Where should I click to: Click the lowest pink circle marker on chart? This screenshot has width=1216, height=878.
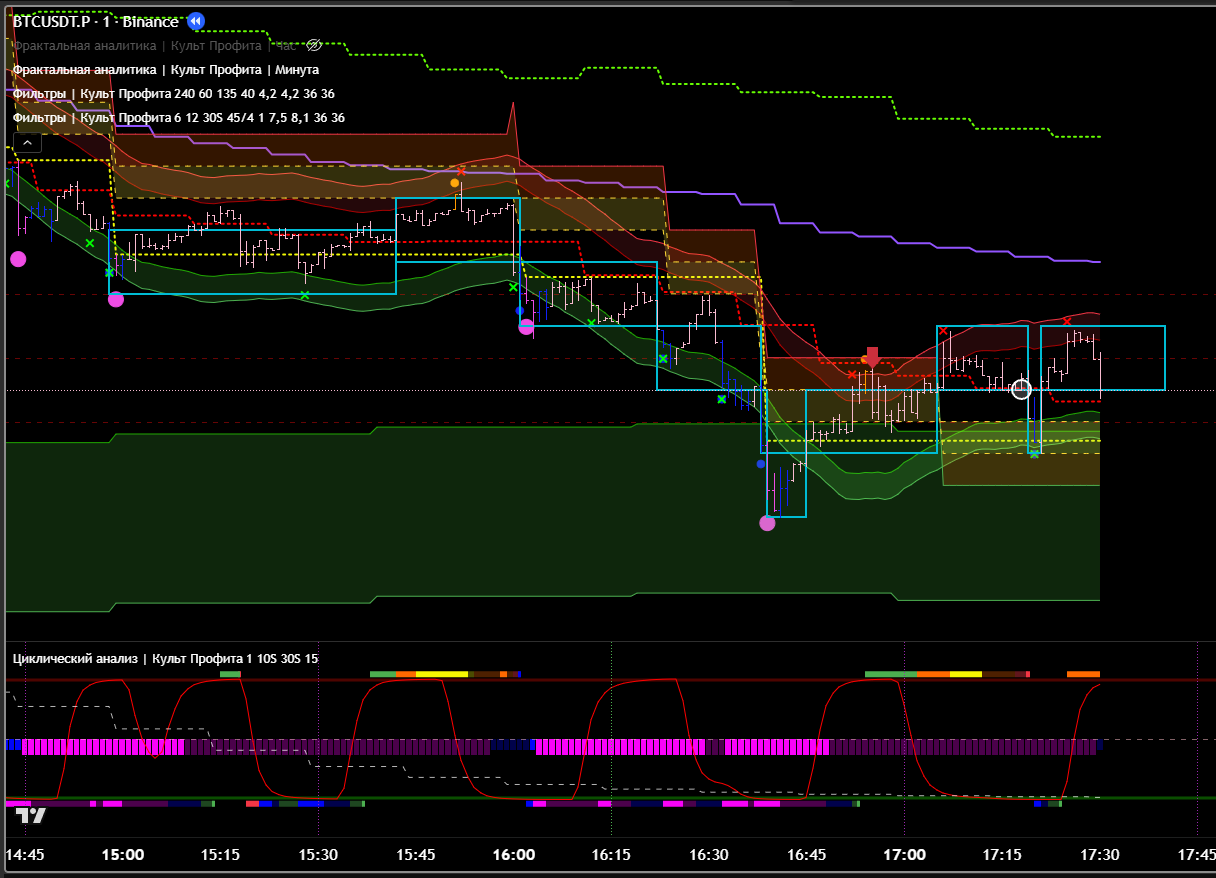(767, 522)
